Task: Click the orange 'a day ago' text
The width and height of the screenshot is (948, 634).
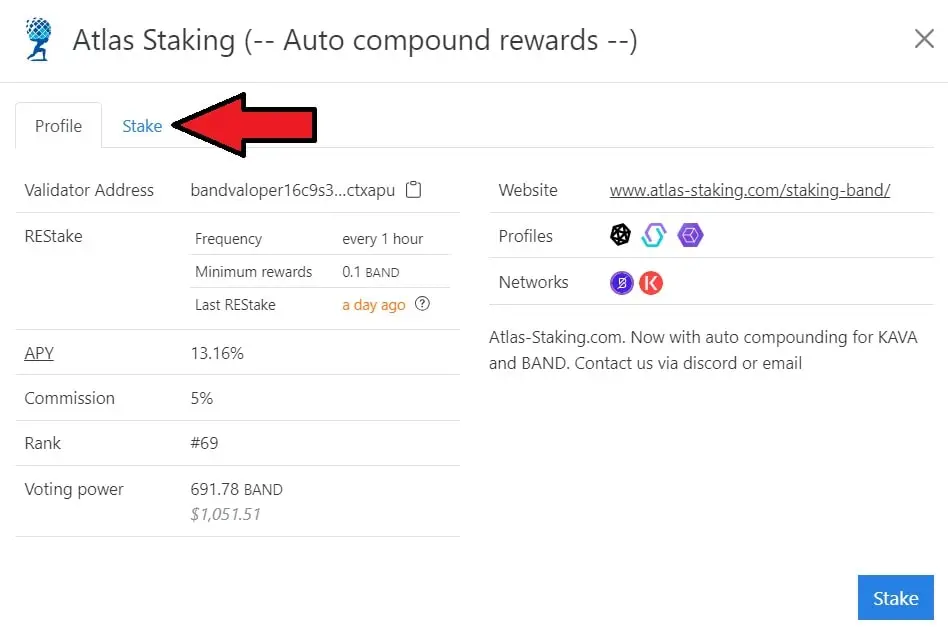Action: pyautogui.click(x=373, y=305)
